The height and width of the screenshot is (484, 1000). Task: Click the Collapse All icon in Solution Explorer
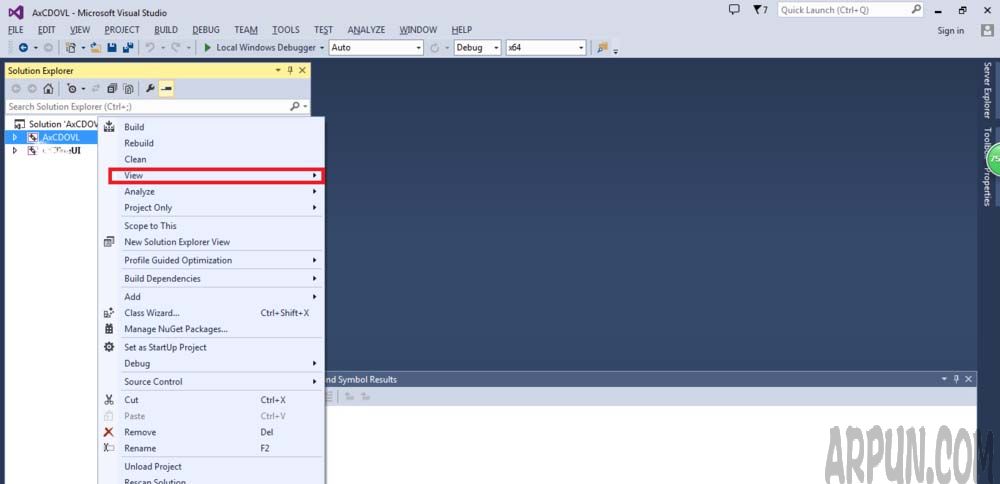pos(112,89)
